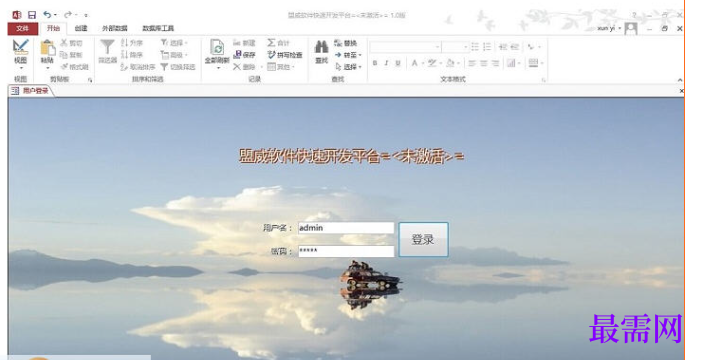
Task: Click Delete record (删除) X command
Action: 244,67
